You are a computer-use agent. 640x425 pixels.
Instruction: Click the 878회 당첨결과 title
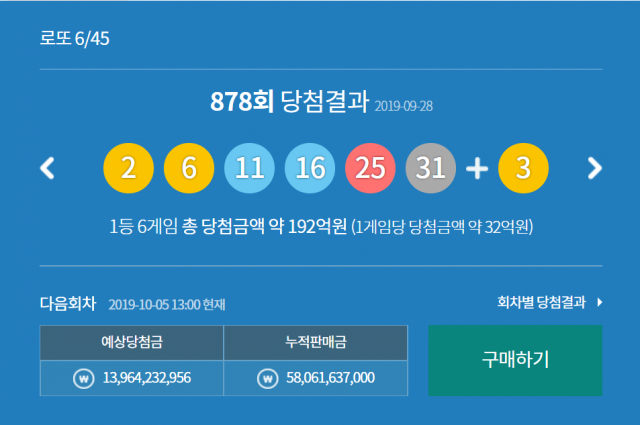click(x=289, y=101)
